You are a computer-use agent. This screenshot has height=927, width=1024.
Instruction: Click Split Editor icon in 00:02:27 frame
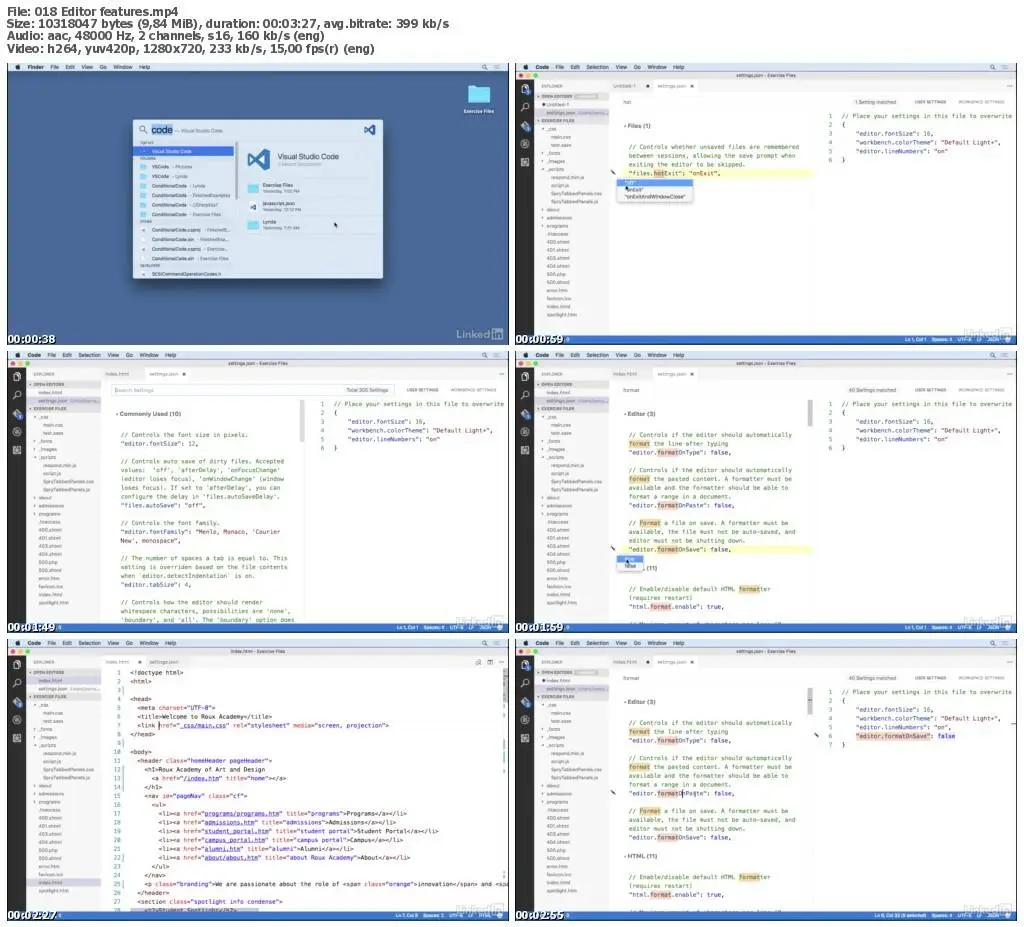(x=490, y=662)
